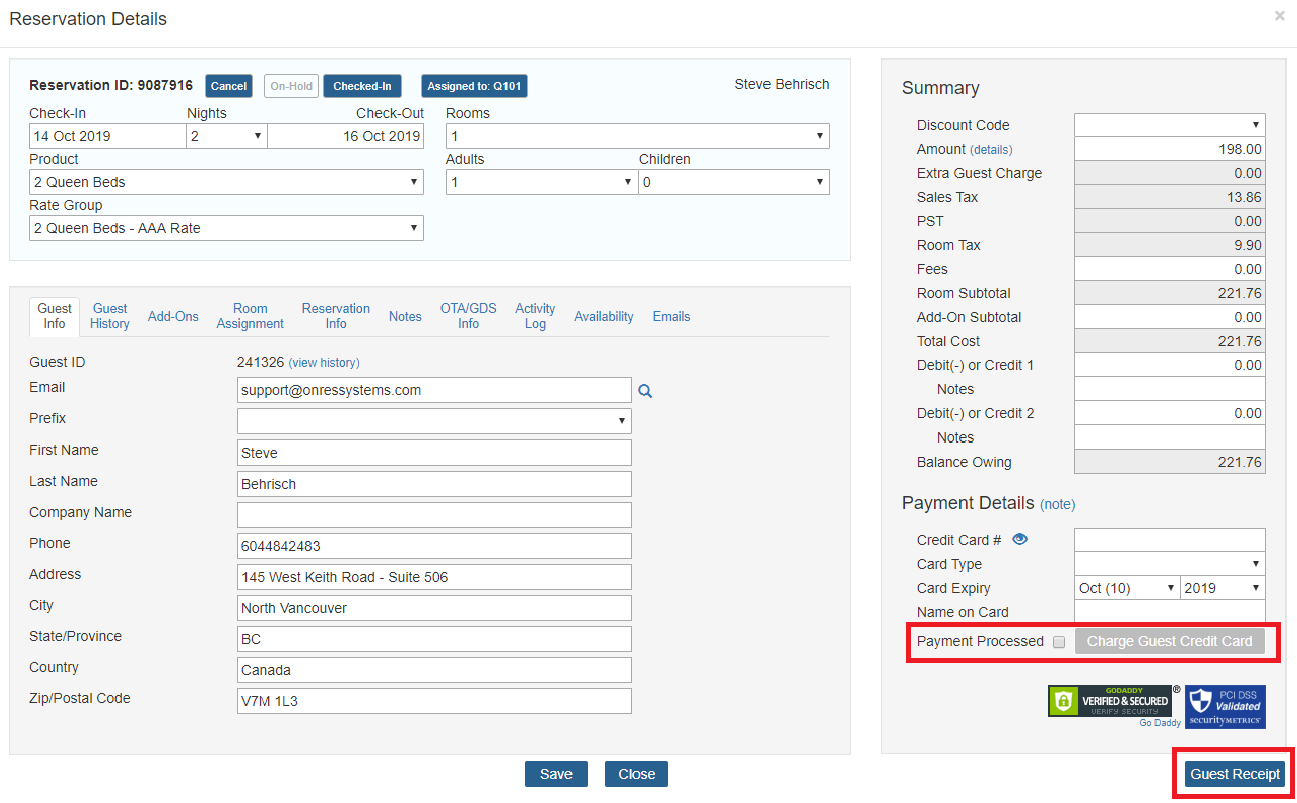Click the email search magnifier icon
The width and height of the screenshot is (1297, 803).
tap(645, 390)
